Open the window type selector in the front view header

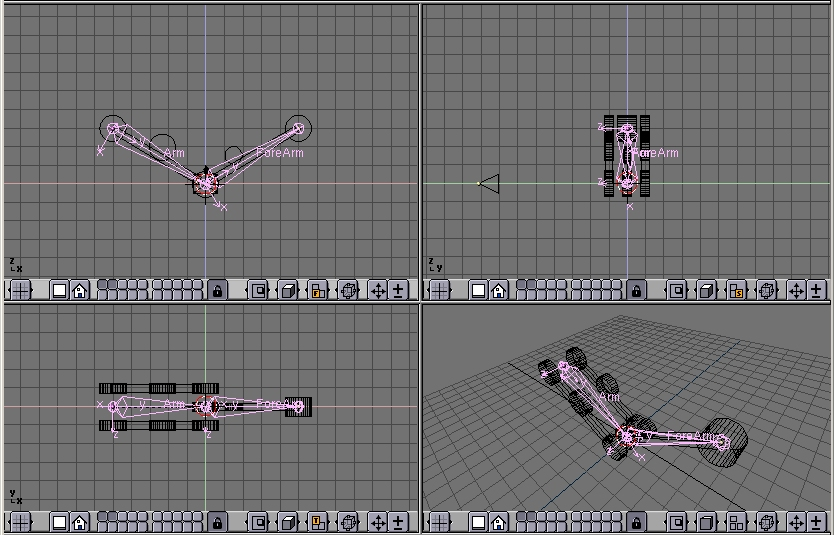click(x=21, y=290)
